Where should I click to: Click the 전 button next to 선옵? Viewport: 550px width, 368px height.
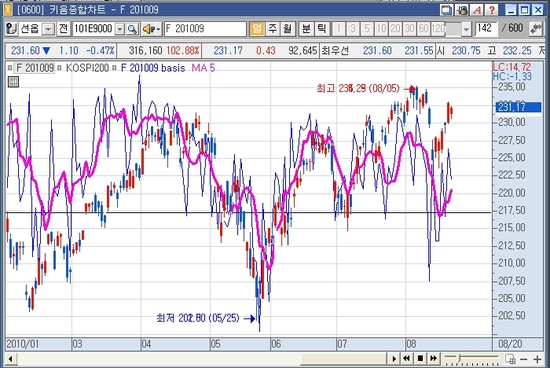coord(63,29)
